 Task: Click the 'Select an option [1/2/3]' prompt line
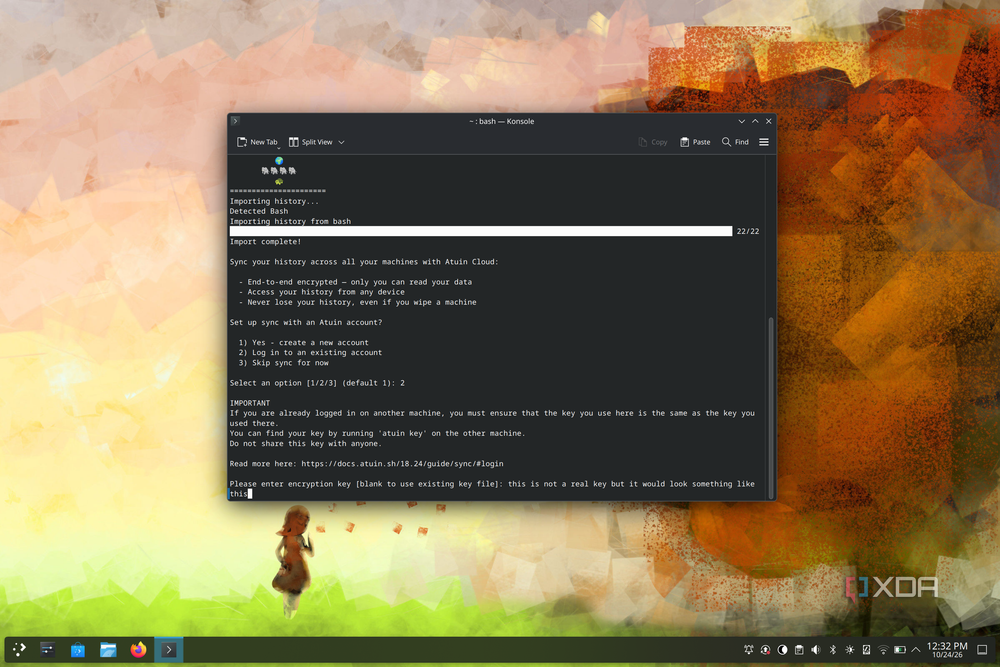pos(317,383)
